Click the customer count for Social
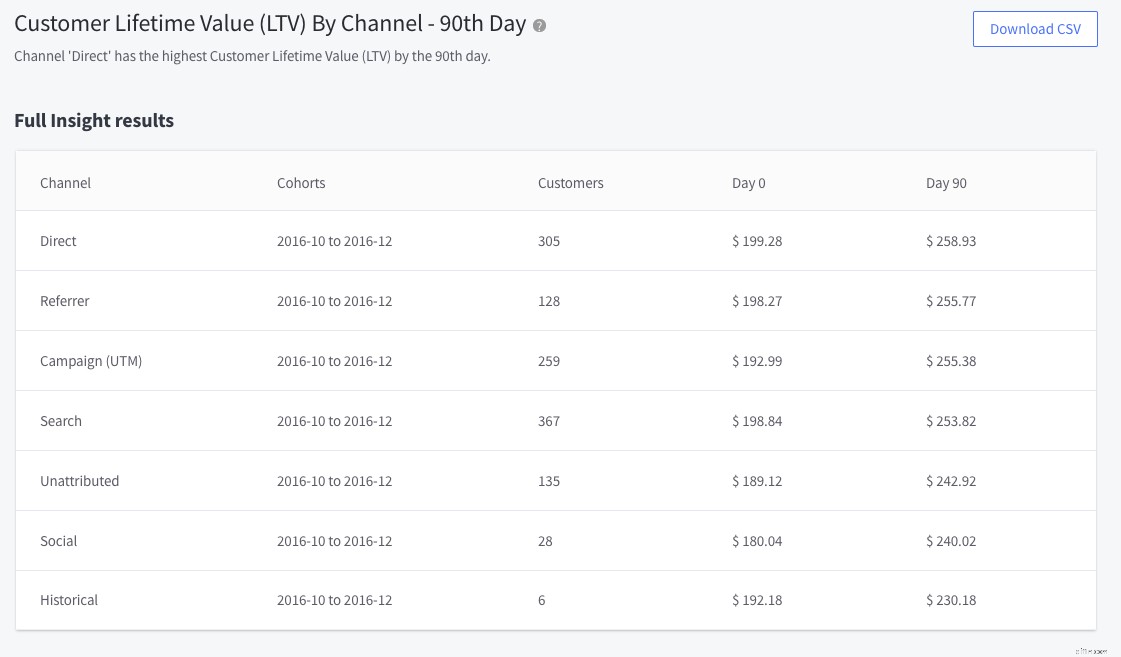The width and height of the screenshot is (1121, 657). [x=545, y=541]
